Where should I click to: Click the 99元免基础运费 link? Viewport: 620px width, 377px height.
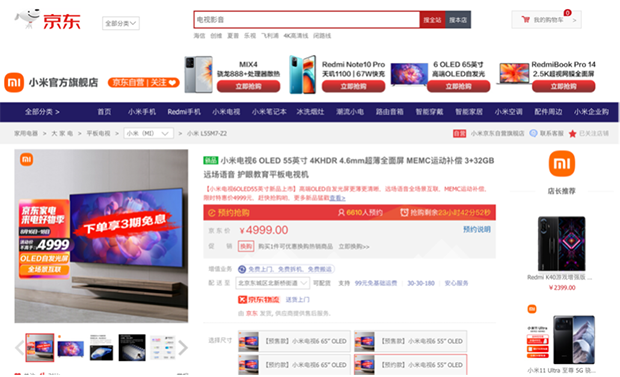click(376, 283)
